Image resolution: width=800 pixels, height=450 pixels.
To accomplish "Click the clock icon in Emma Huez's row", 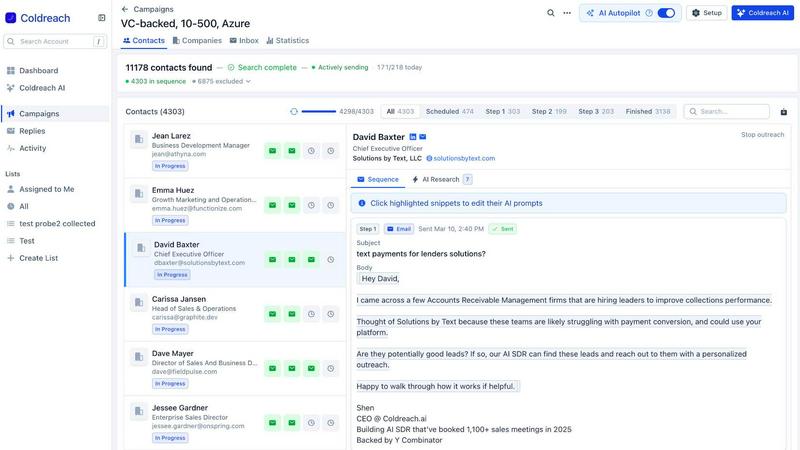I will tap(312, 205).
